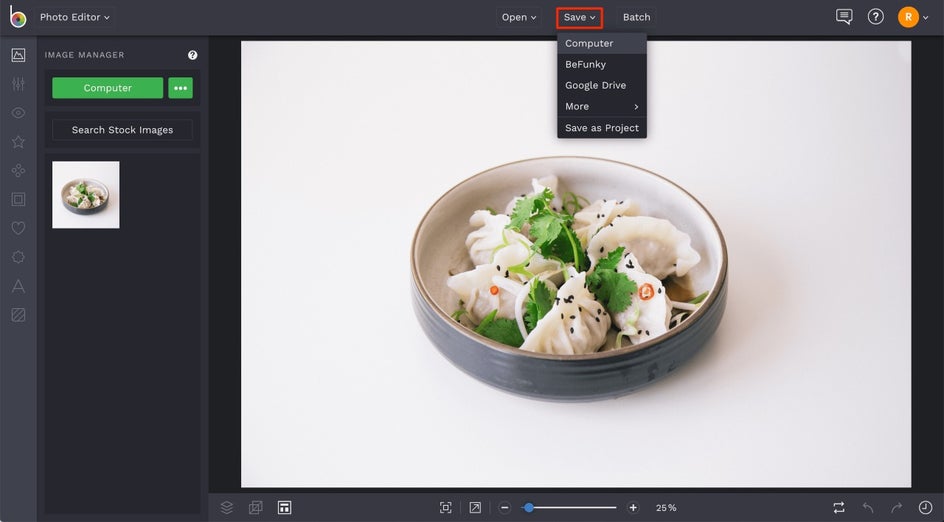Click the zoom slider handle
Screen dimensions: 944x522
pos(528,508)
